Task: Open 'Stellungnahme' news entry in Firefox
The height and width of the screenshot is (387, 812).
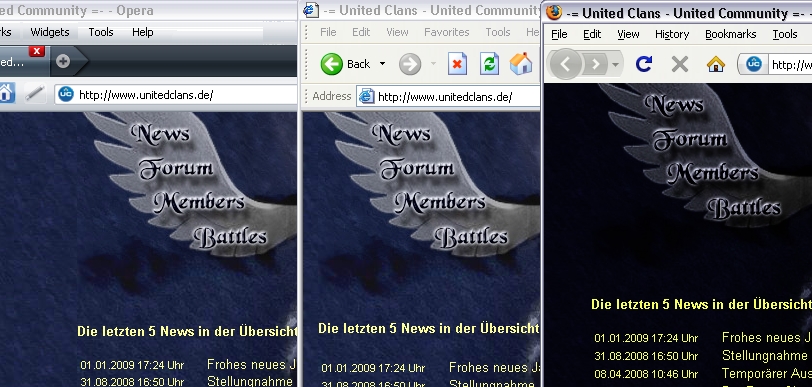Action: 764,356
